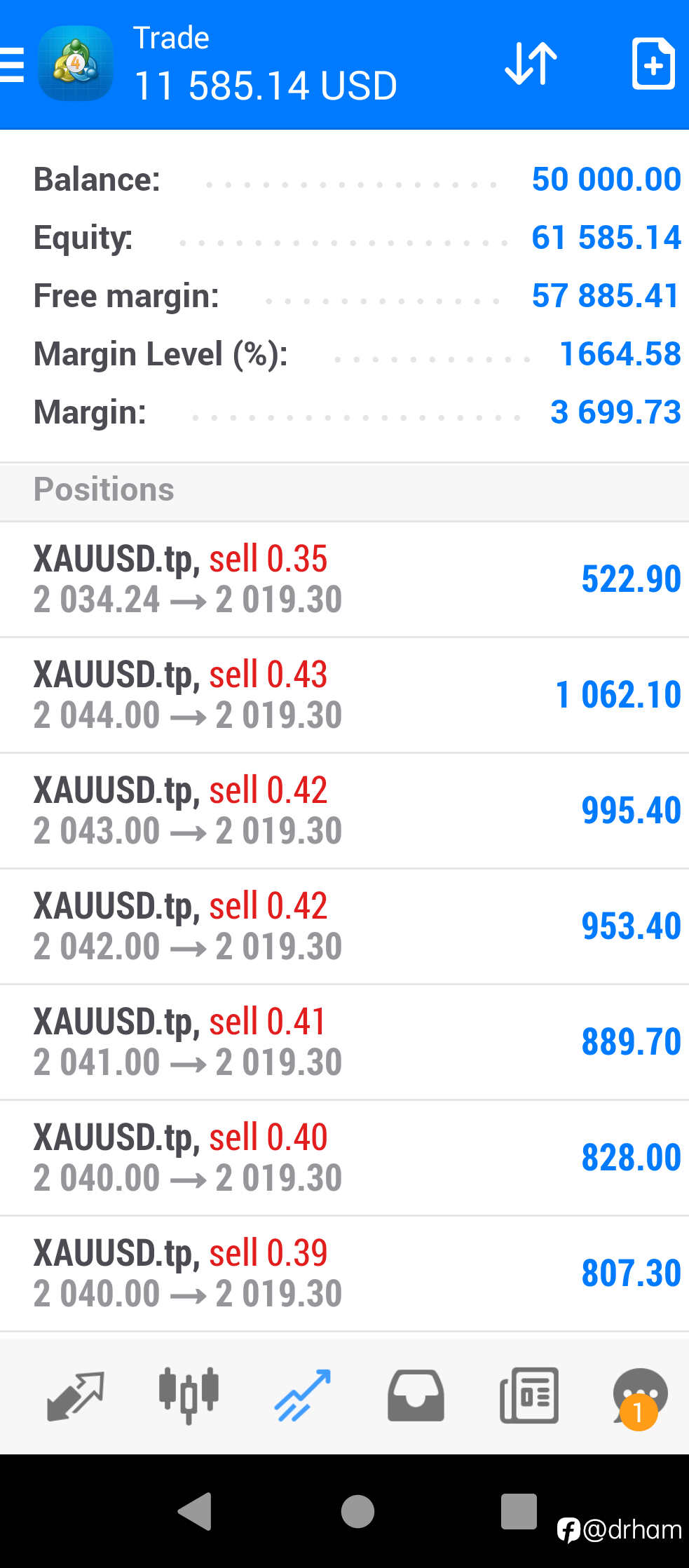Tap the Android recent apps square button

coord(519,1510)
